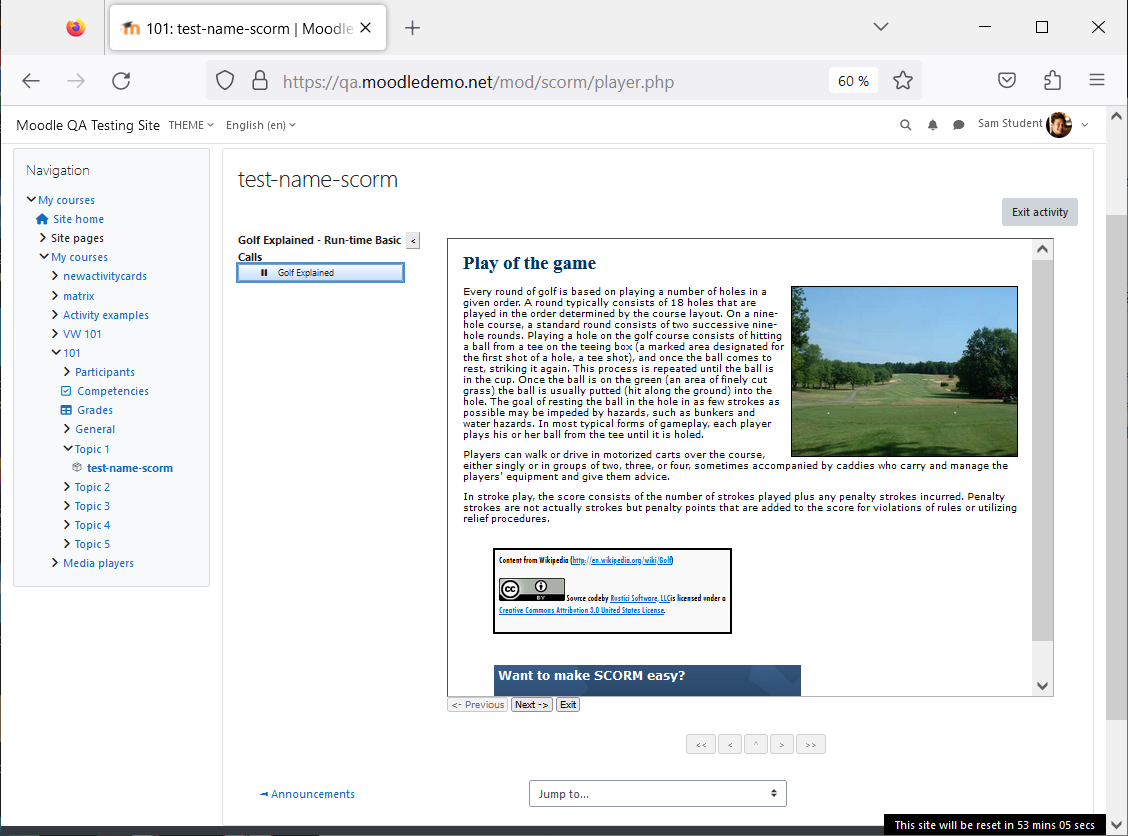
Task: Click the SCORM frame scroll-up arrow
Action: tap(1042, 249)
